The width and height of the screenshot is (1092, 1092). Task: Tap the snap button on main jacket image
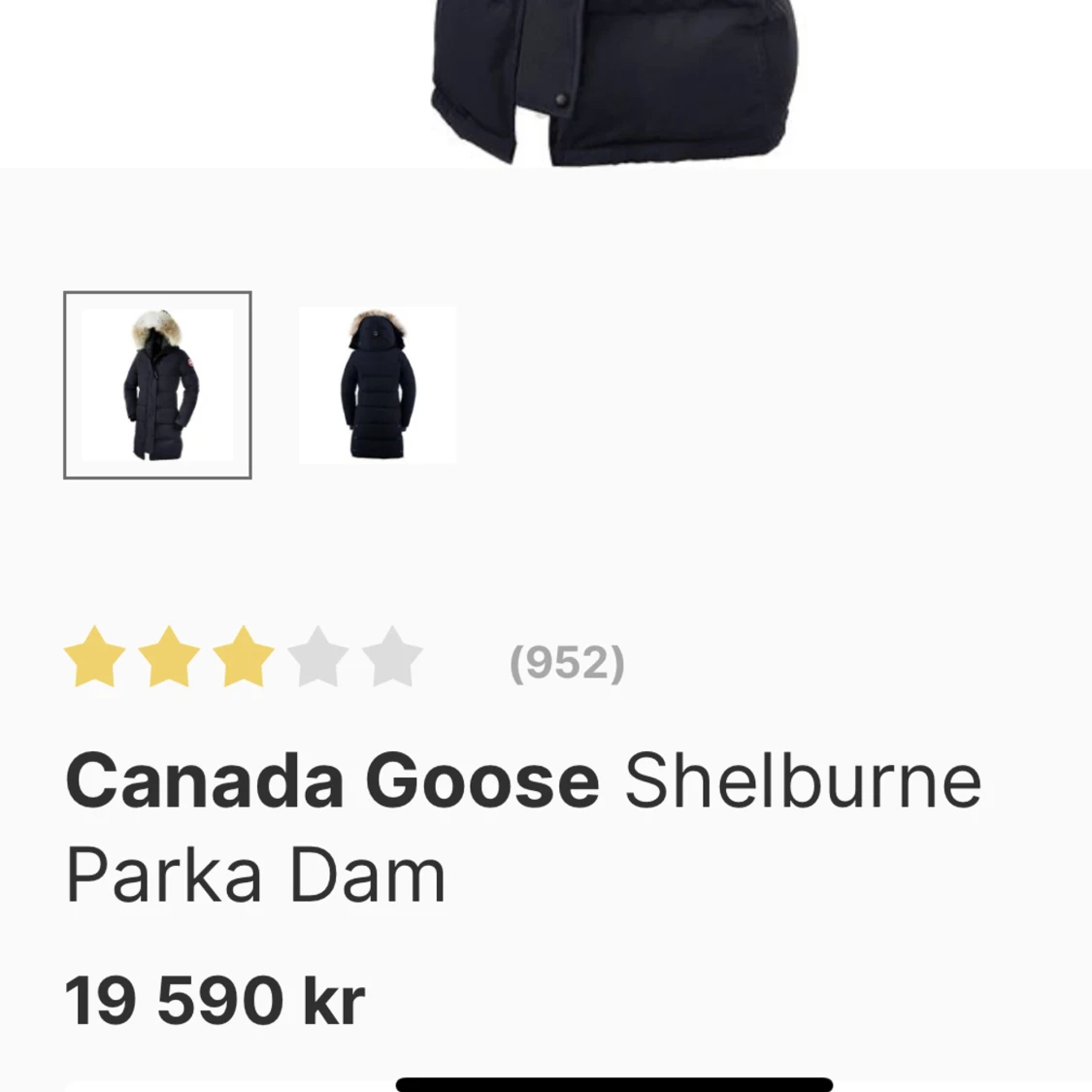(x=561, y=100)
